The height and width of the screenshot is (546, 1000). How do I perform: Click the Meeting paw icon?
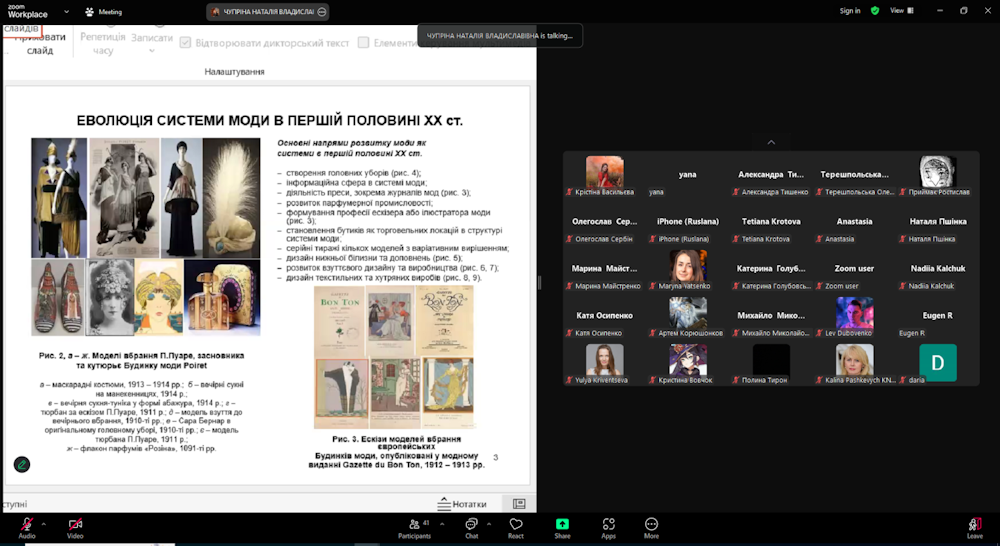89,11
